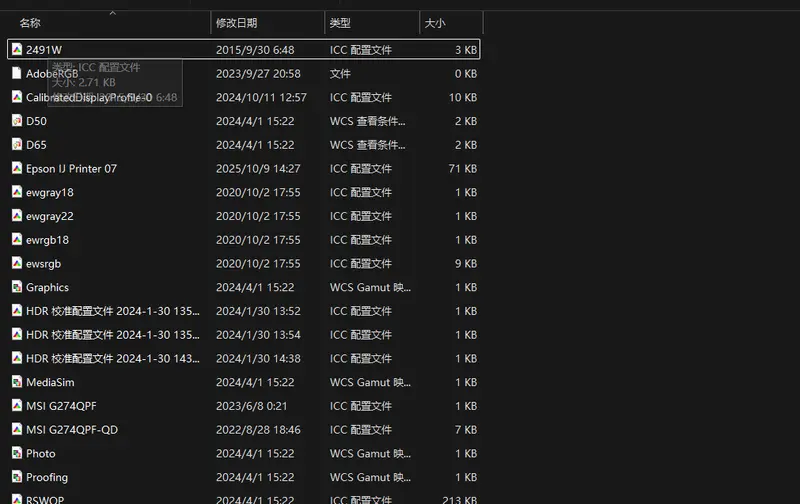Click WCS Gamut type cell in MediaSim row
The width and height of the screenshot is (800, 504).
click(370, 382)
